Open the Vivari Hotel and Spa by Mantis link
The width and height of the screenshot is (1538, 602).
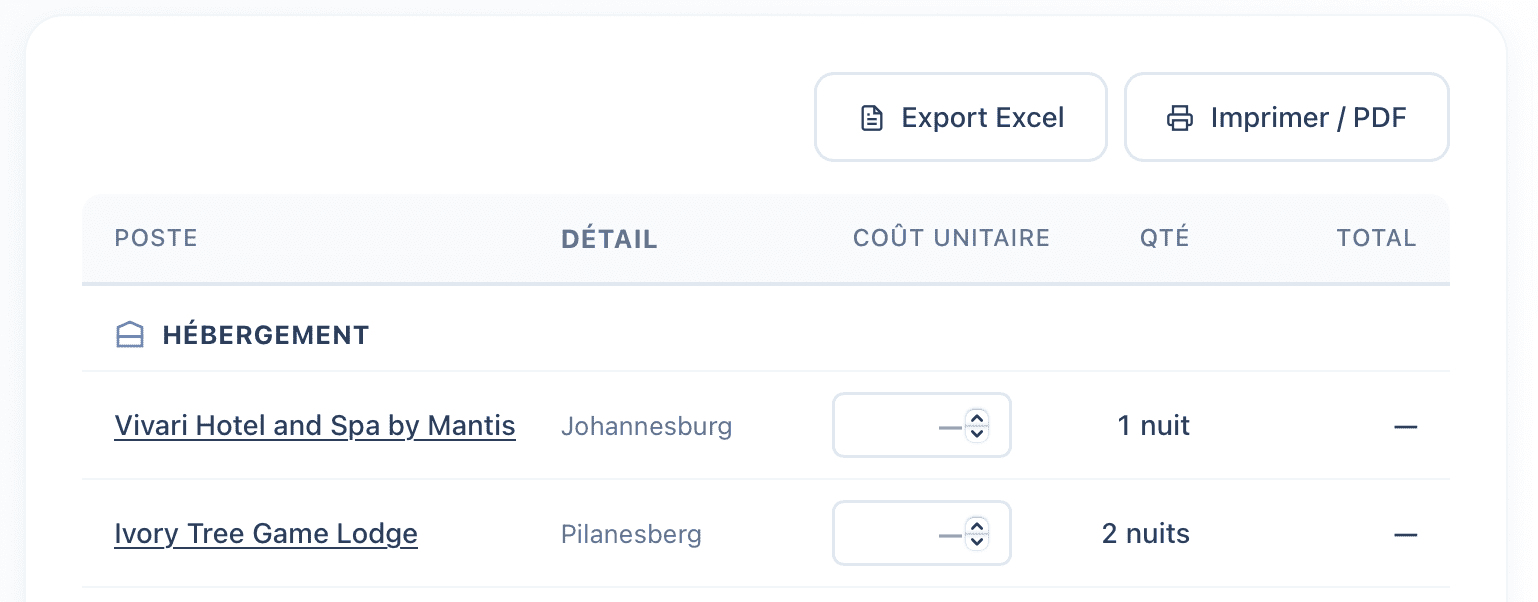click(x=315, y=426)
